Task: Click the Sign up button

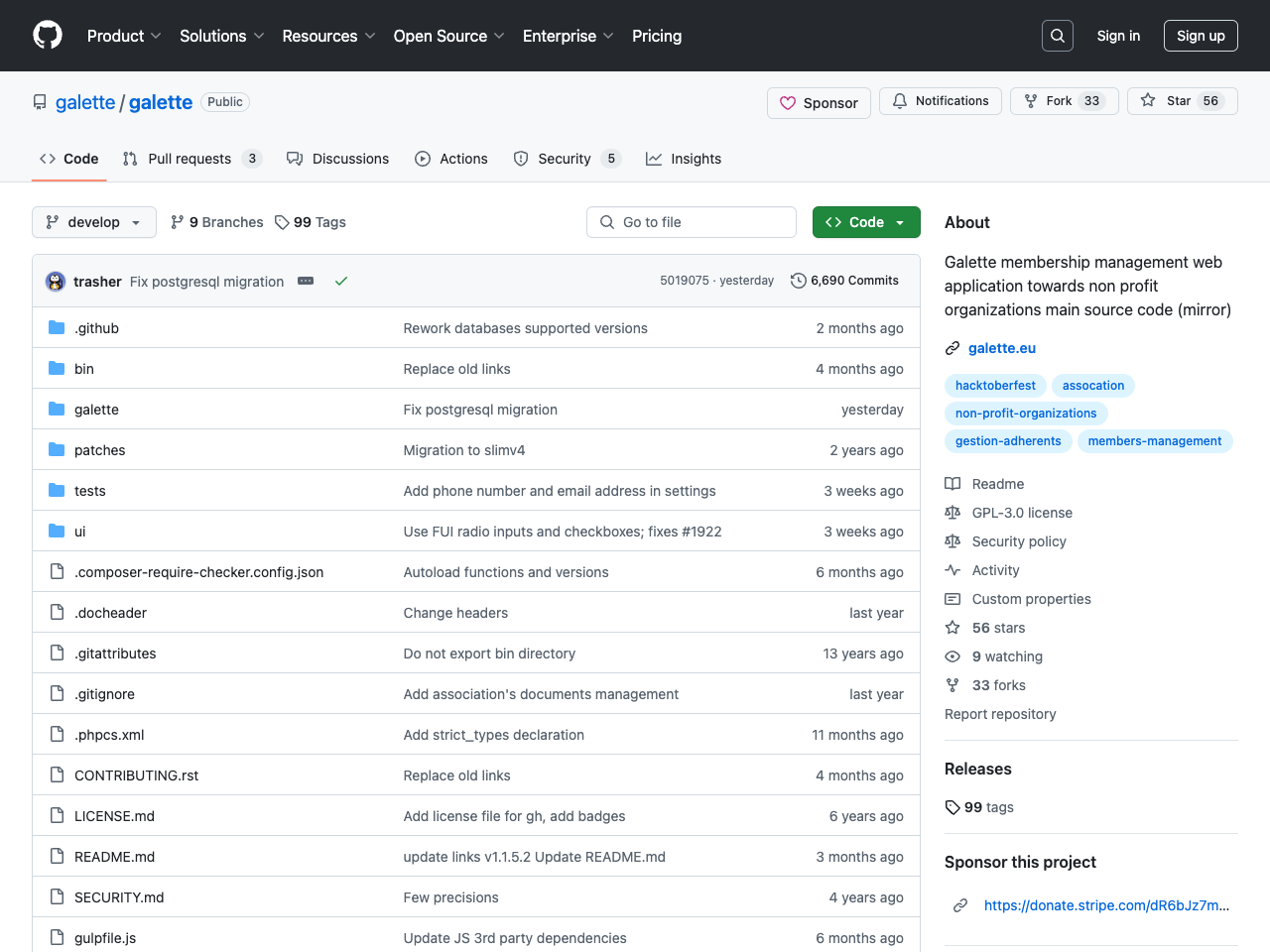Action: pyautogui.click(x=1201, y=36)
